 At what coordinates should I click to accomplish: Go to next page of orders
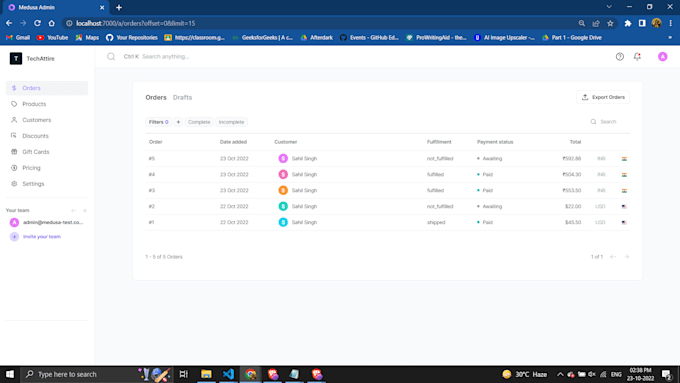[x=627, y=257]
